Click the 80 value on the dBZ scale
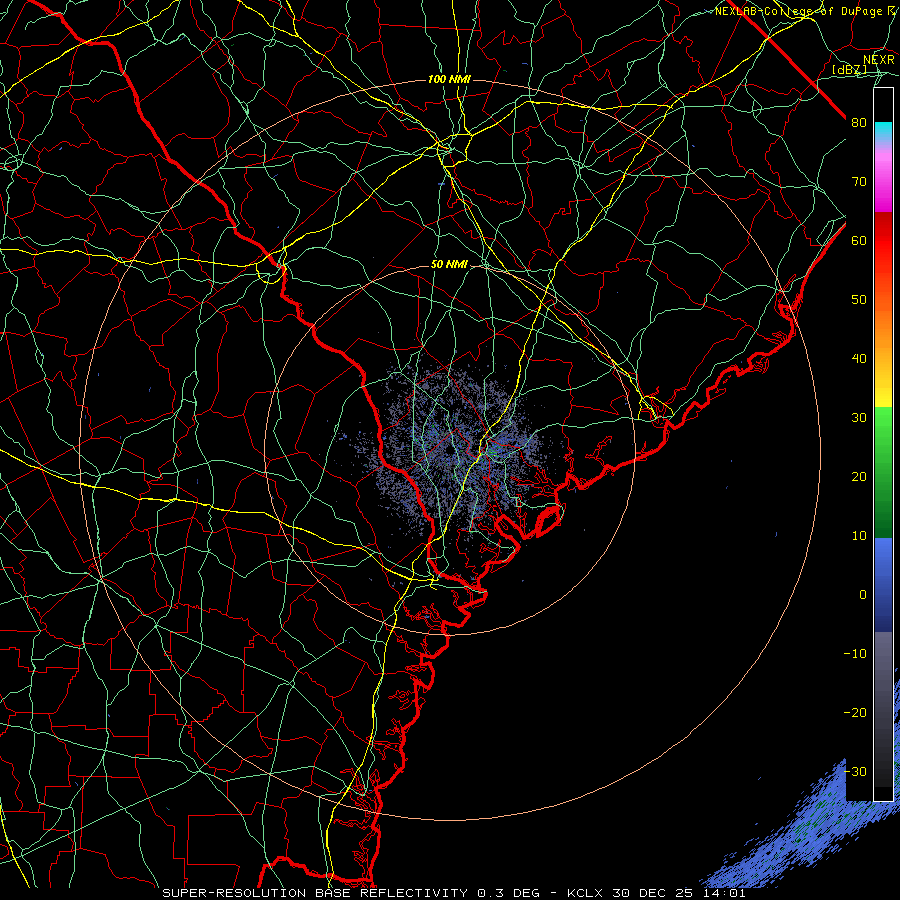This screenshot has width=900, height=900. [x=859, y=123]
